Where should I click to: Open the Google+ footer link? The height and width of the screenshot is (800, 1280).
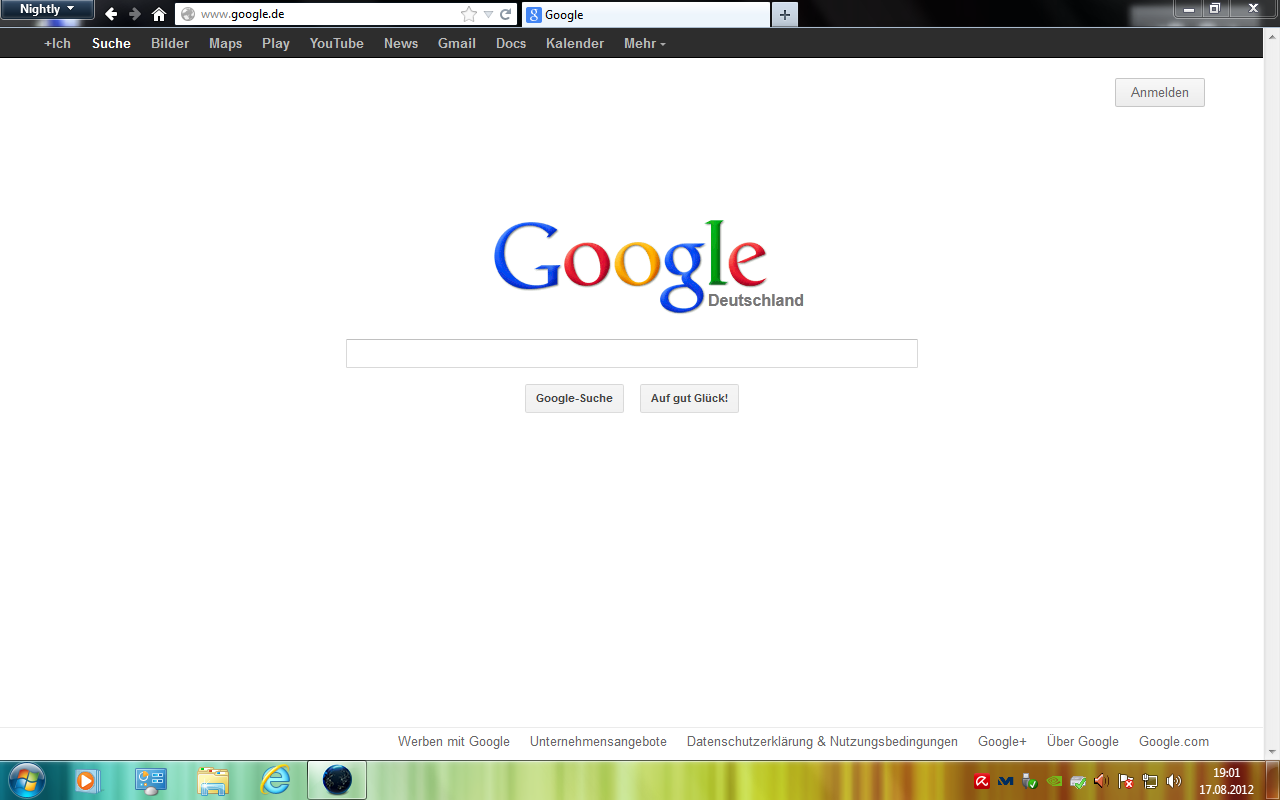pos(1002,741)
